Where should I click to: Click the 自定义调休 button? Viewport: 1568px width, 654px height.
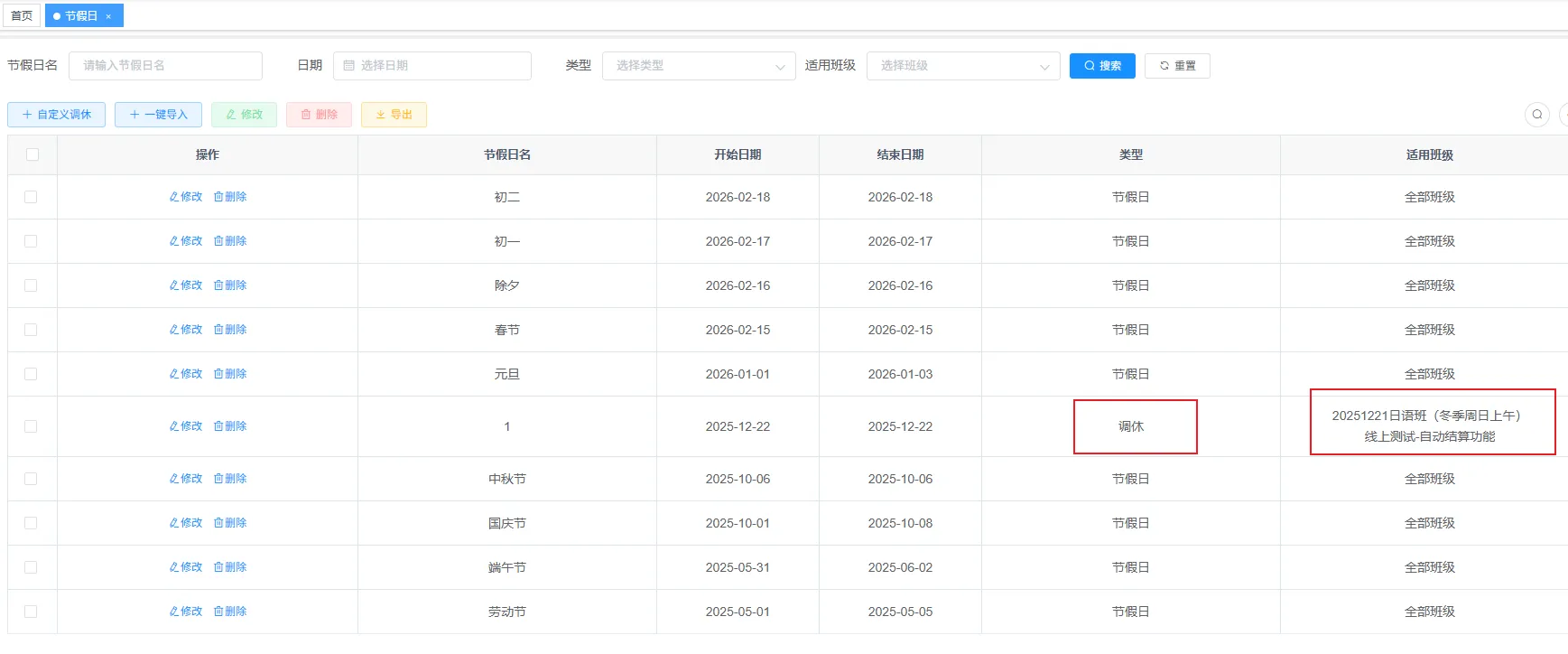pos(56,115)
